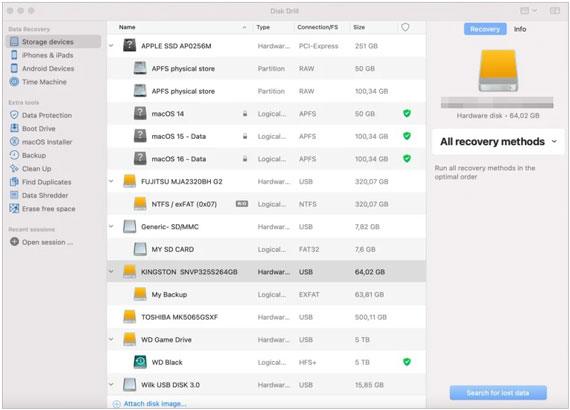Click the macOS 15 - Data volume icon

140,136
